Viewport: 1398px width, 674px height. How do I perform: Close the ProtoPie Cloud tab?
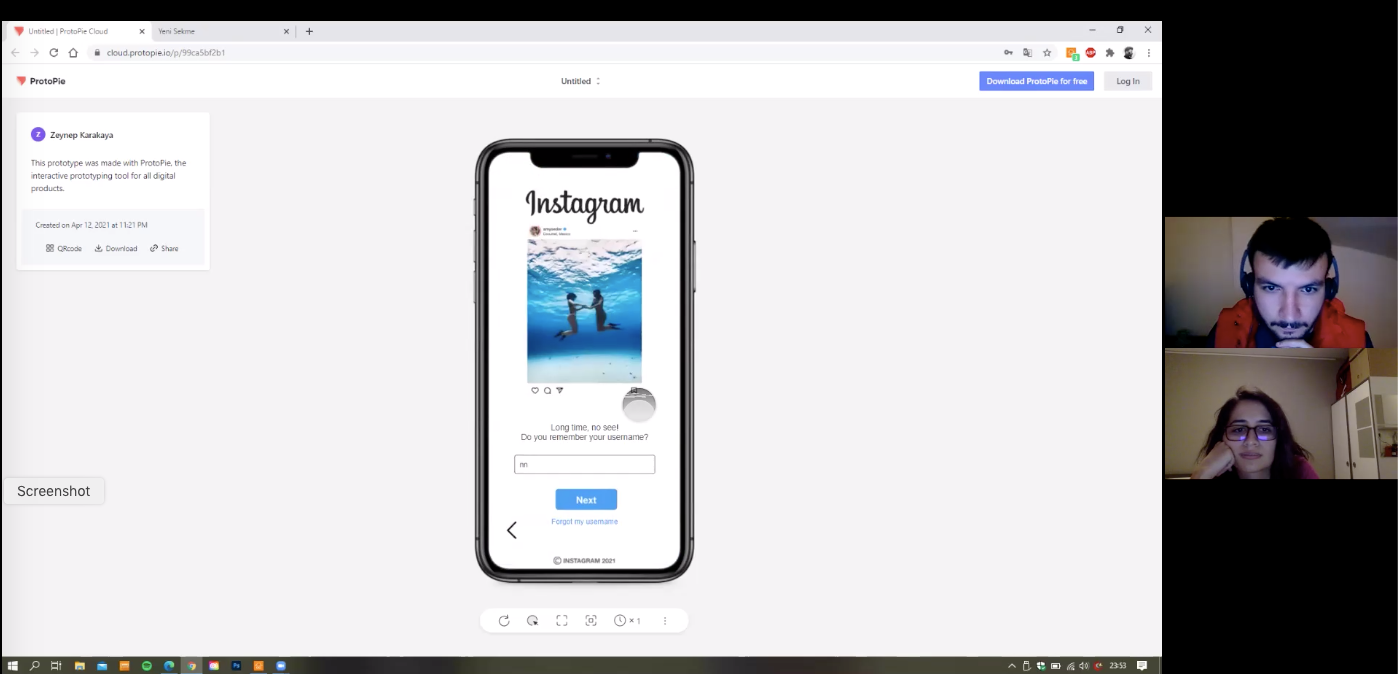click(x=142, y=31)
